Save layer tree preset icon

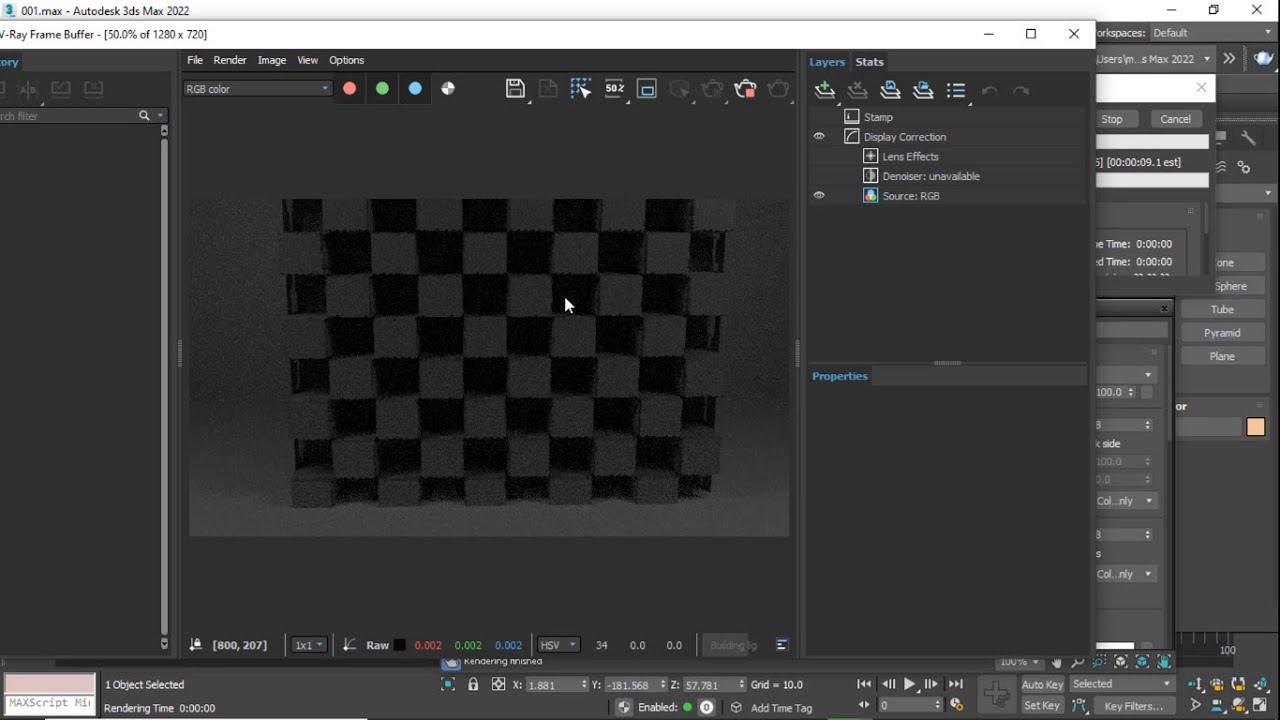tap(890, 90)
